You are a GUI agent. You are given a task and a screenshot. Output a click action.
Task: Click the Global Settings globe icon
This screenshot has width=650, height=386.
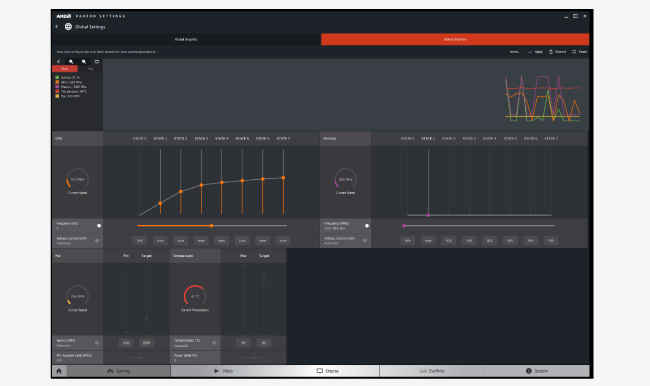(x=68, y=27)
